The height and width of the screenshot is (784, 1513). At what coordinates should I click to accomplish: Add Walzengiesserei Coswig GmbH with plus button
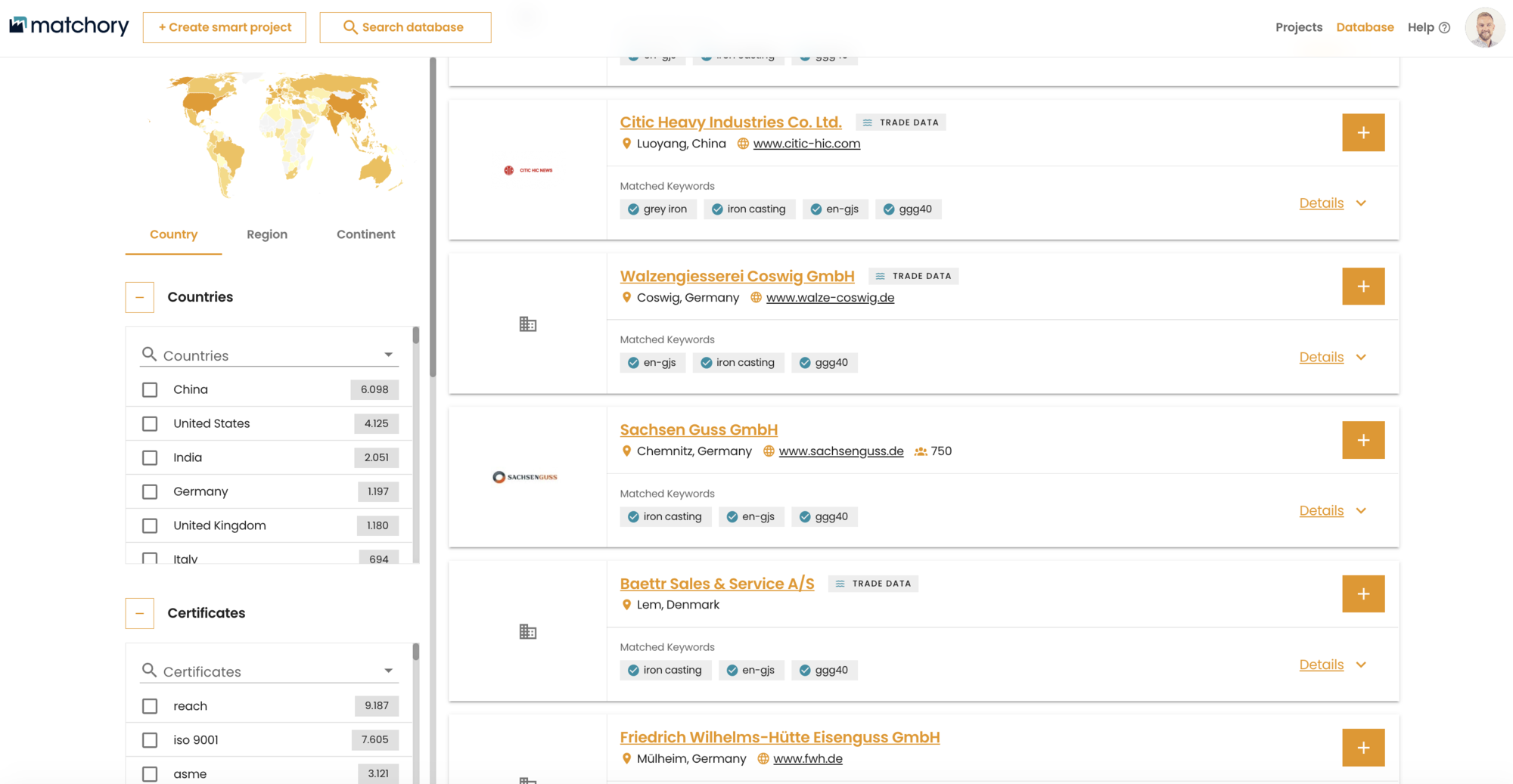(1363, 287)
